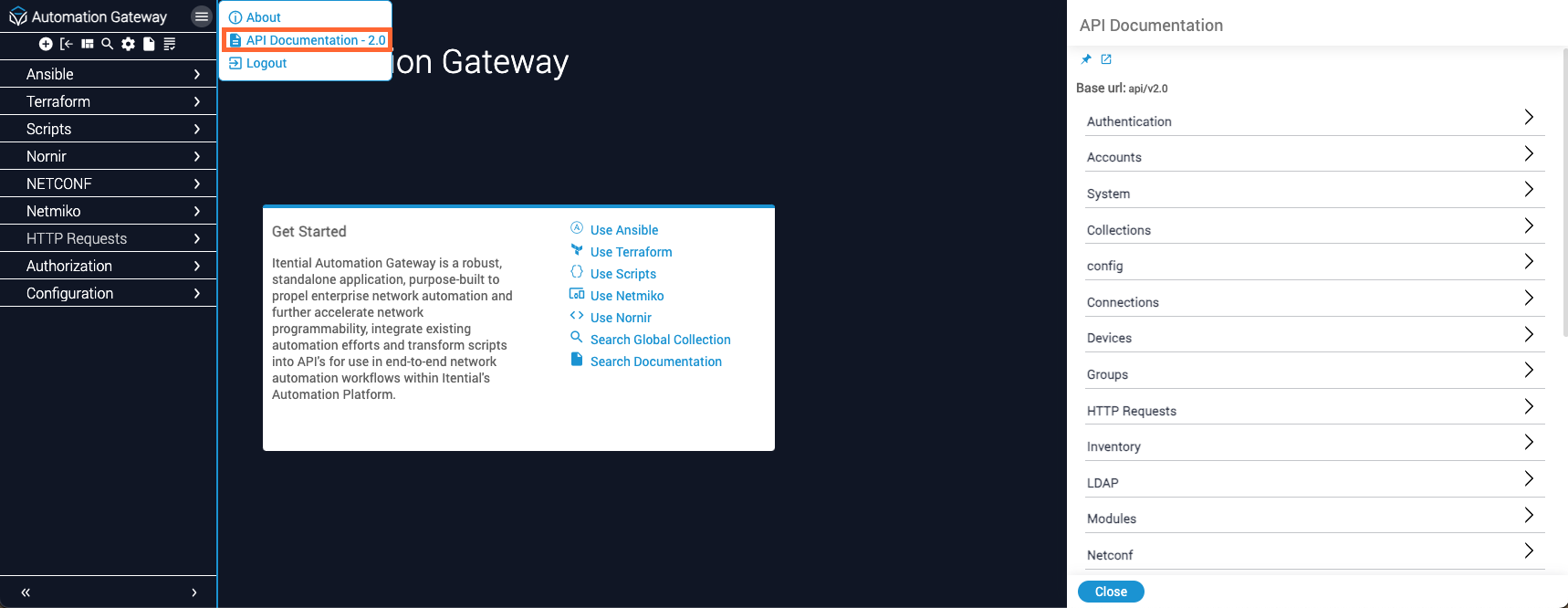
Task: Expand Configuration chevron in sidebar
Action: pos(197,293)
